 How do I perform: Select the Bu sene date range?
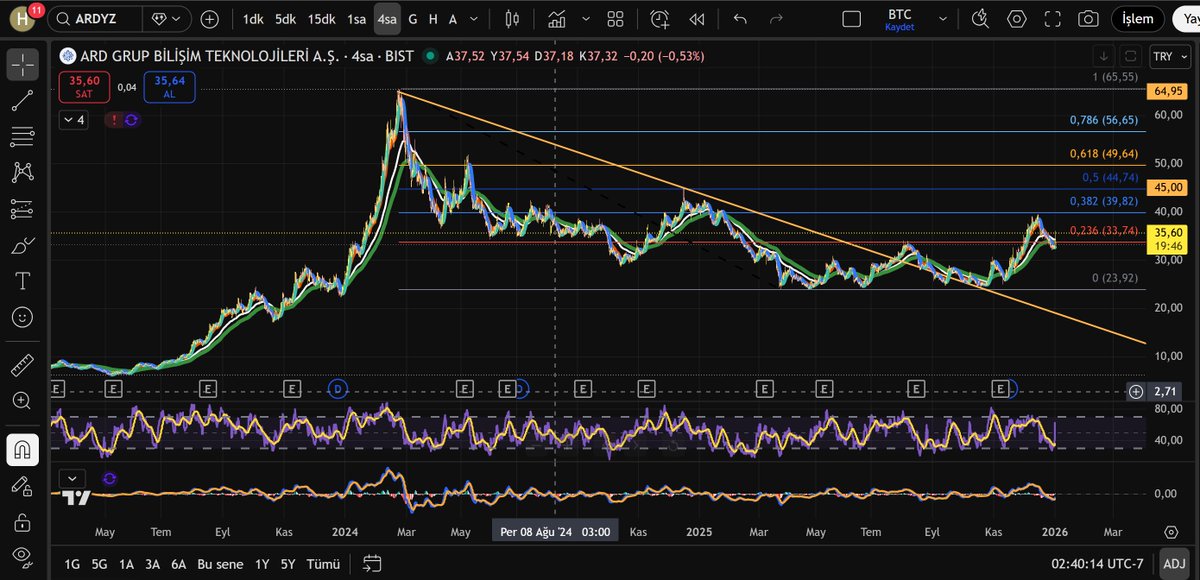coord(220,564)
